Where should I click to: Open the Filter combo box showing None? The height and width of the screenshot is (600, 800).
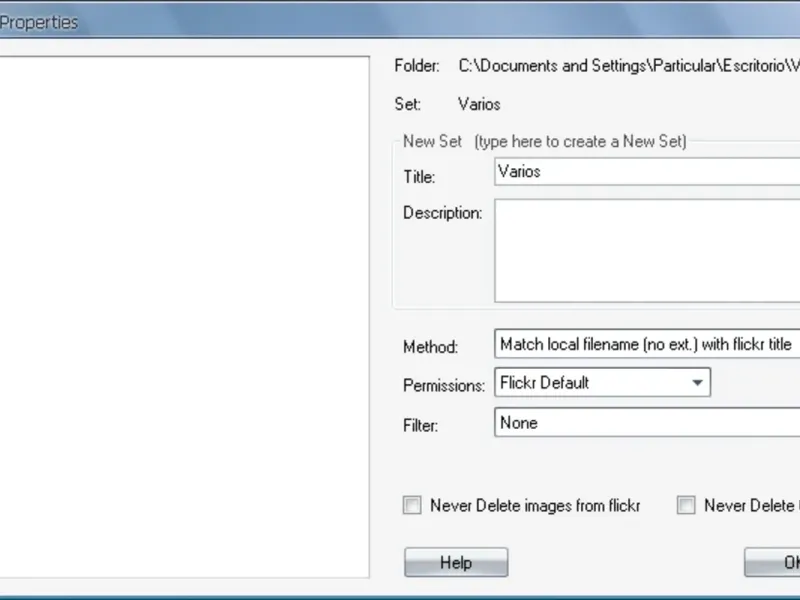point(647,423)
